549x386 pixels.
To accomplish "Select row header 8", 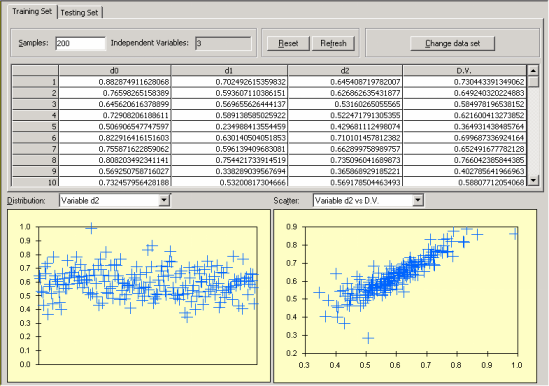I will tap(35, 160).
